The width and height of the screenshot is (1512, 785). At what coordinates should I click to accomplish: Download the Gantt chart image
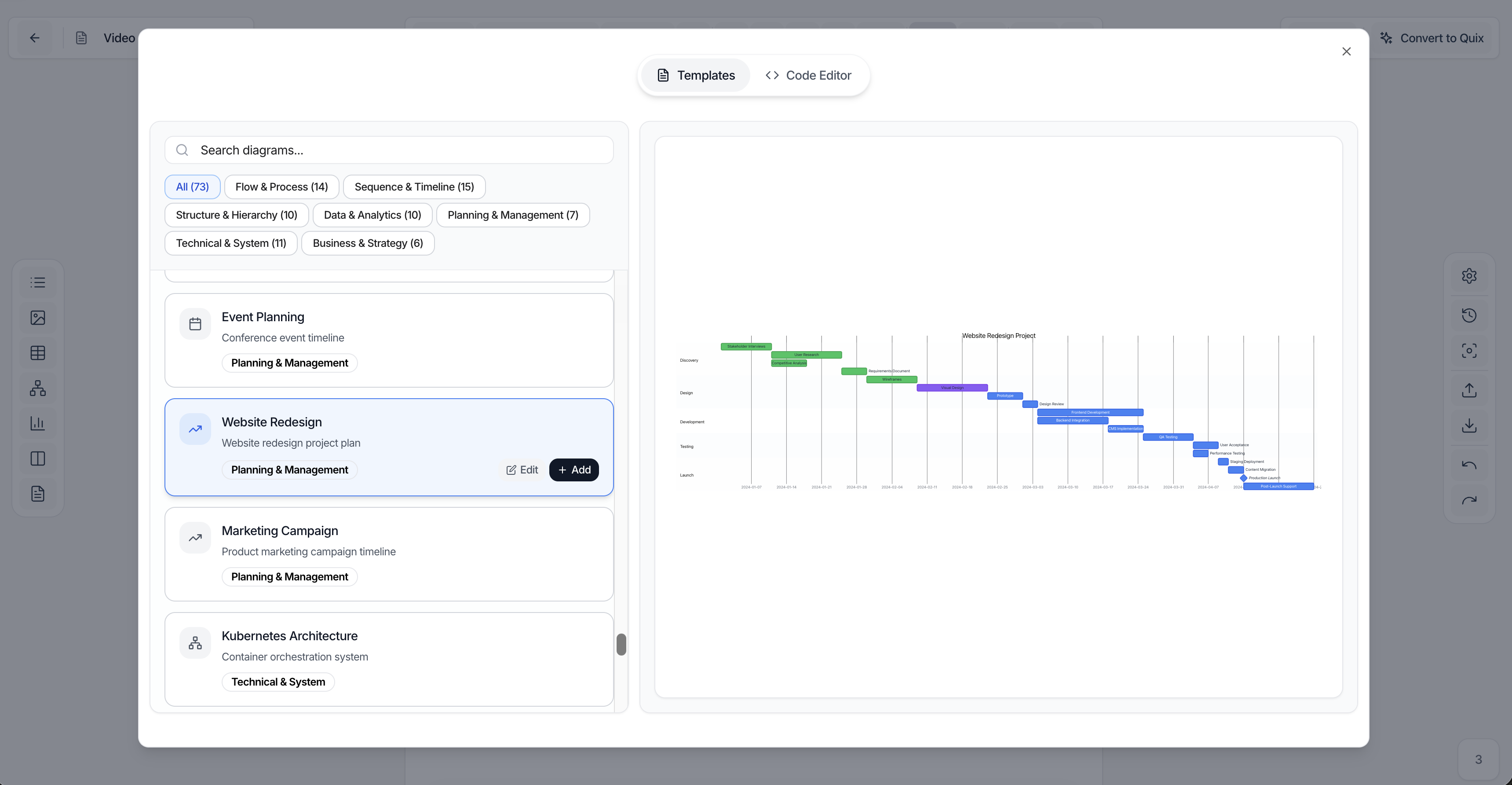(1470, 425)
